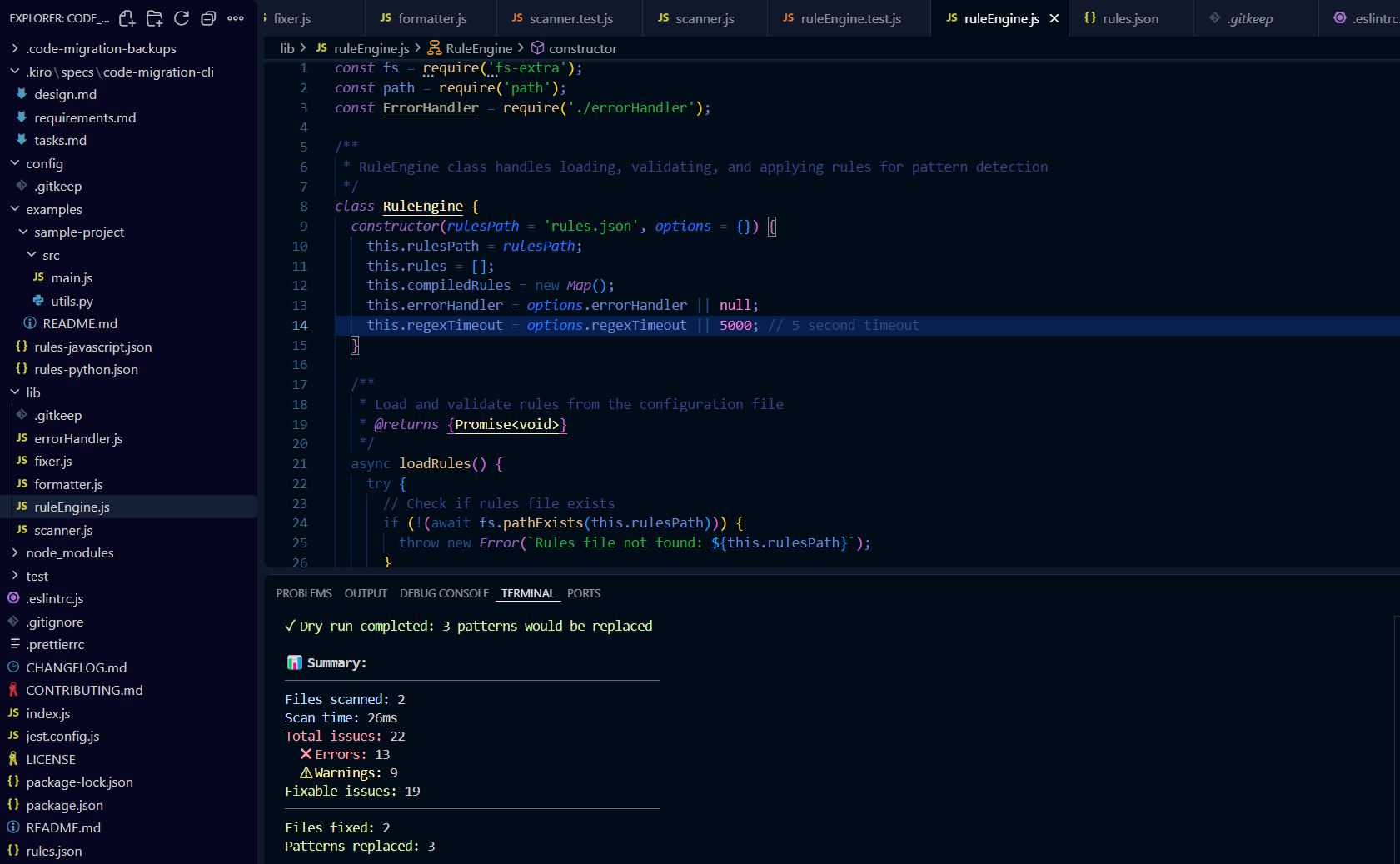
Task: Close the ruleEngine.js editor tab
Action: pos(1054,18)
